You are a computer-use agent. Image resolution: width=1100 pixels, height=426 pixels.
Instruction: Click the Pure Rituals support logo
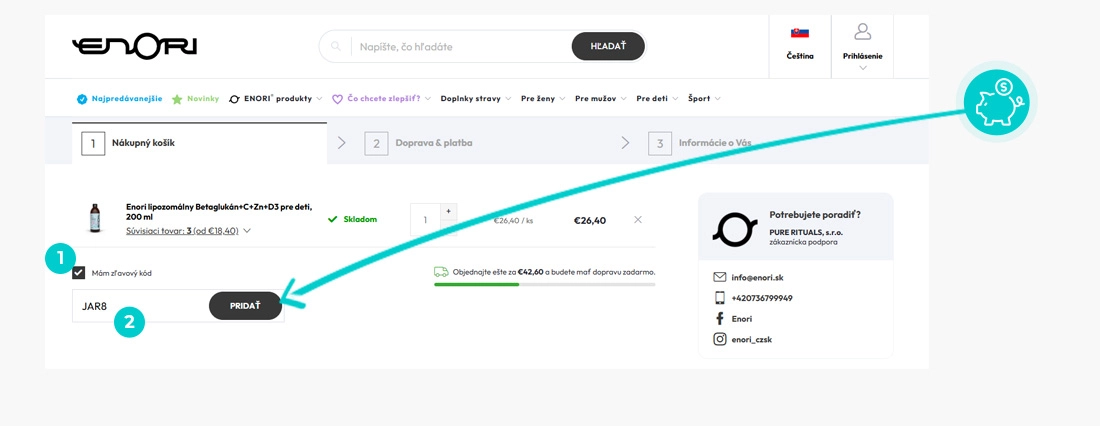point(735,227)
